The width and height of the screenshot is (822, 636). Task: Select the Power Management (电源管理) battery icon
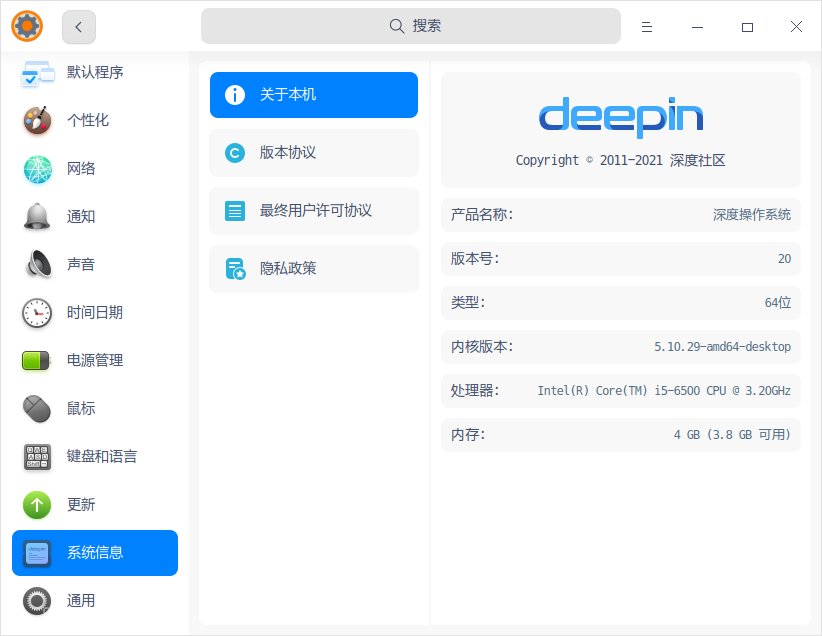[x=37, y=360]
